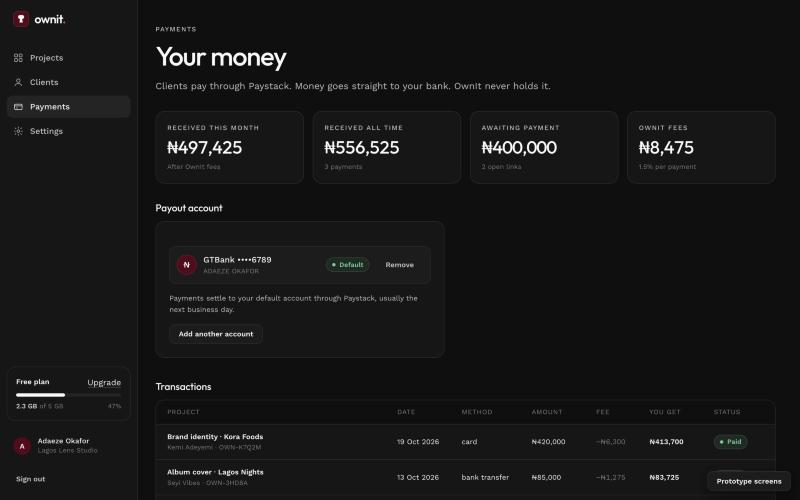Click the ₦413,700 you get value
800x500 pixels.
click(x=666, y=442)
